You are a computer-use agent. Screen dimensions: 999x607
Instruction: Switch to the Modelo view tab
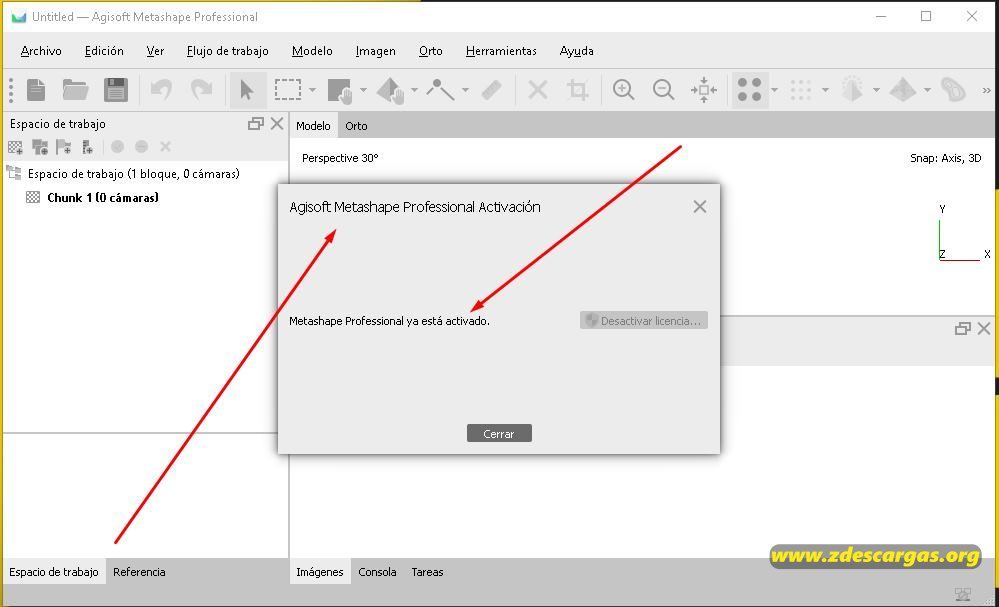point(313,126)
